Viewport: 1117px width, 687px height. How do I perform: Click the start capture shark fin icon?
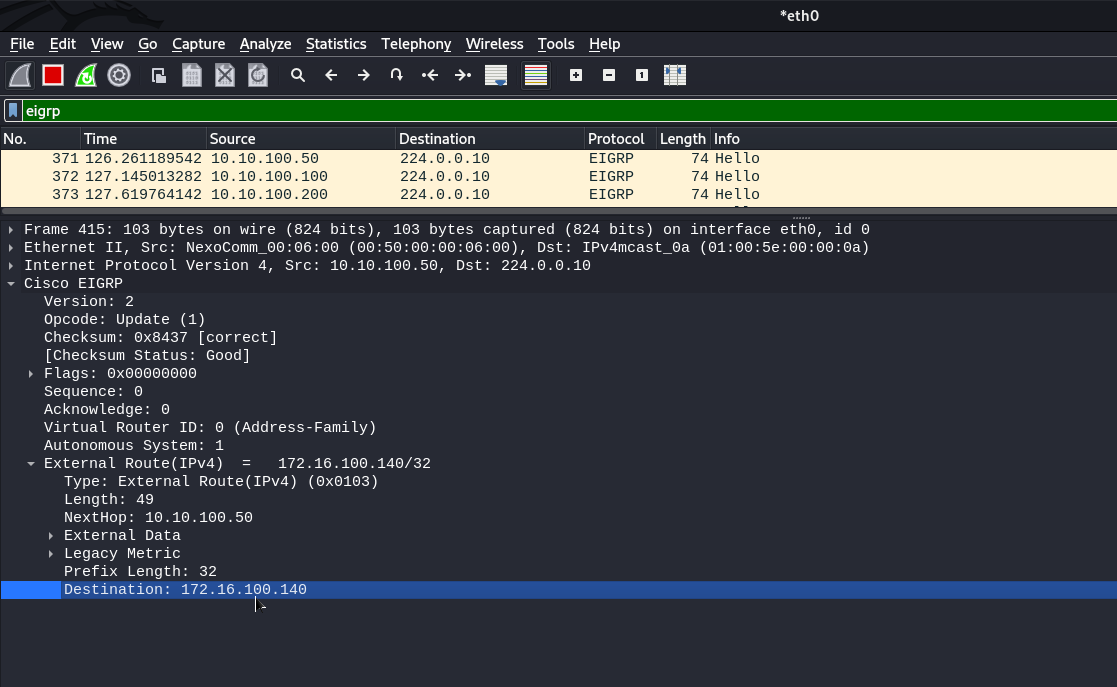click(20, 75)
